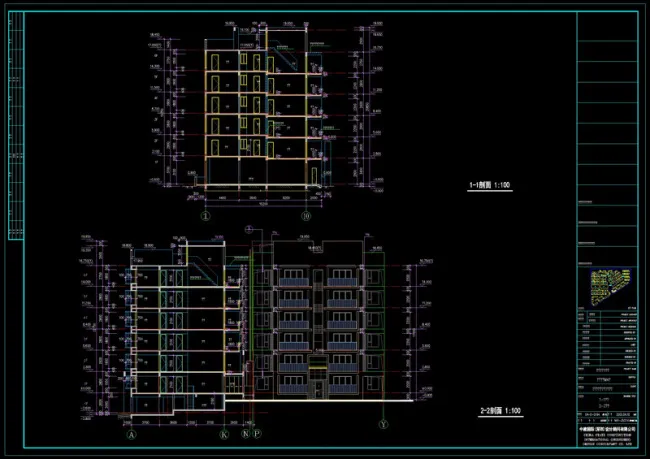
Task: Select the 1-1 section 1:100 title text
Action: point(489,186)
